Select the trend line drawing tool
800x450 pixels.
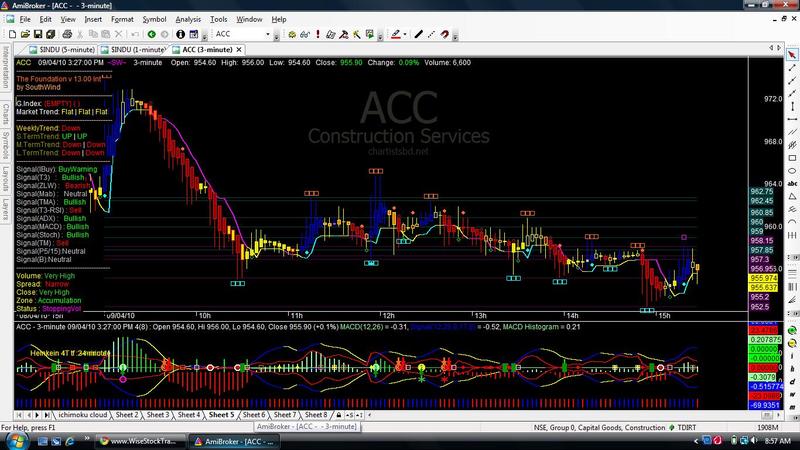tap(792, 68)
